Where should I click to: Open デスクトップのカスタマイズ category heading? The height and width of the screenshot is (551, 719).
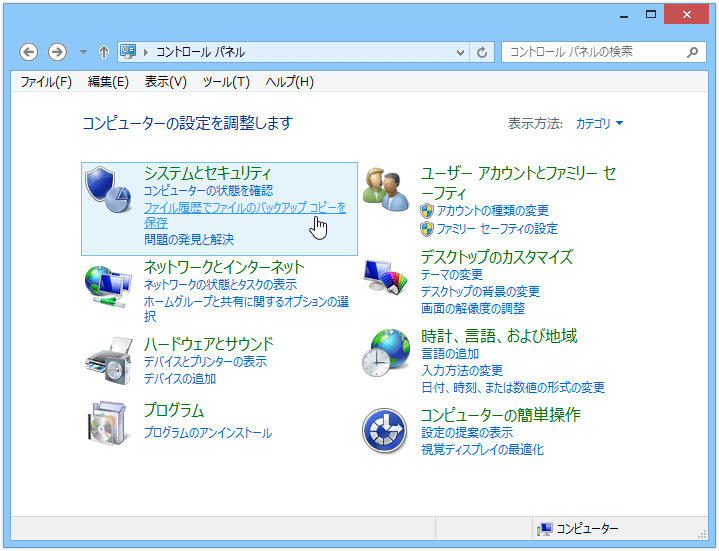[497, 257]
